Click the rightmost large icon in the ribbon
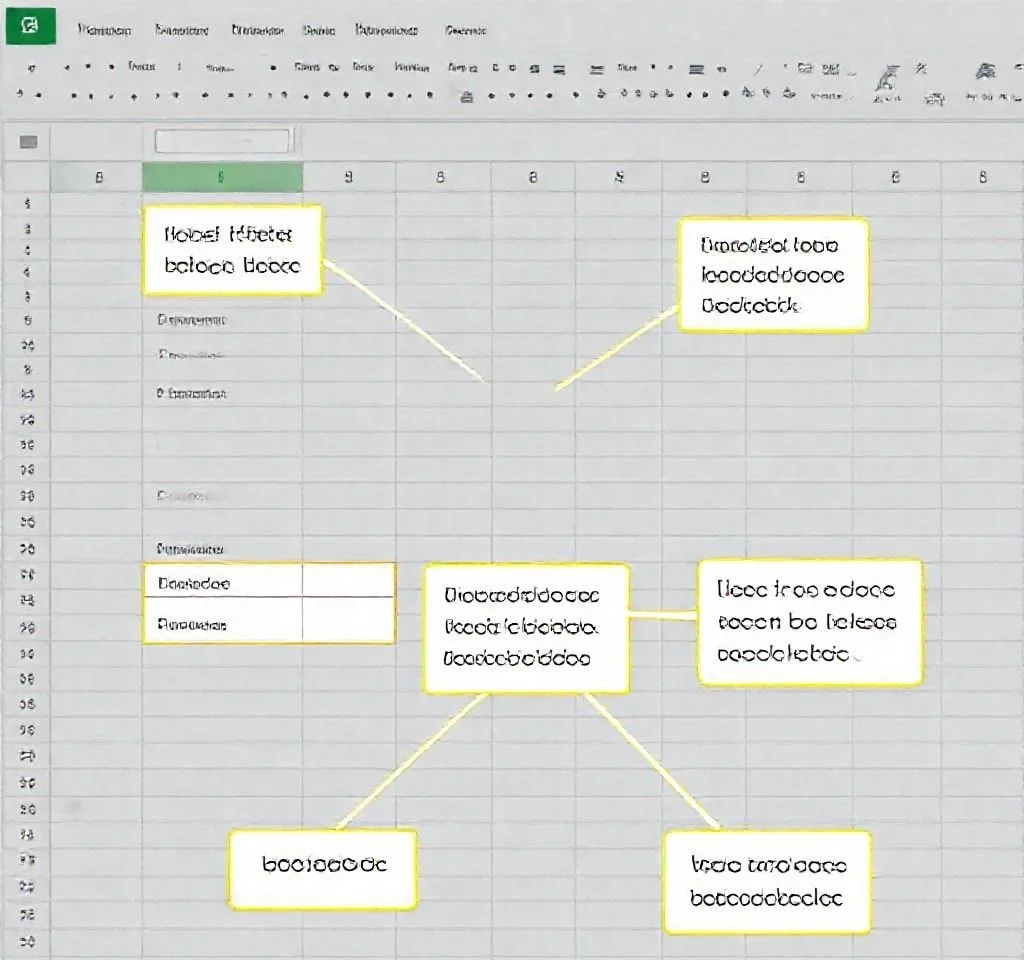The image size is (1024, 960). (985, 71)
